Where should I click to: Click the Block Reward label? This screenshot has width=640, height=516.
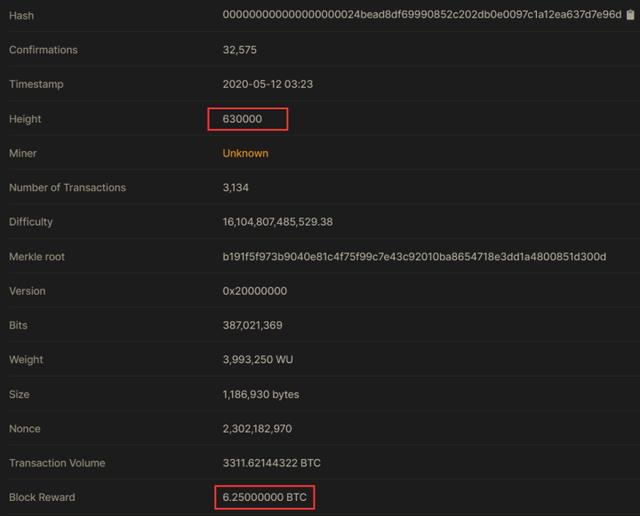coord(42,497)
